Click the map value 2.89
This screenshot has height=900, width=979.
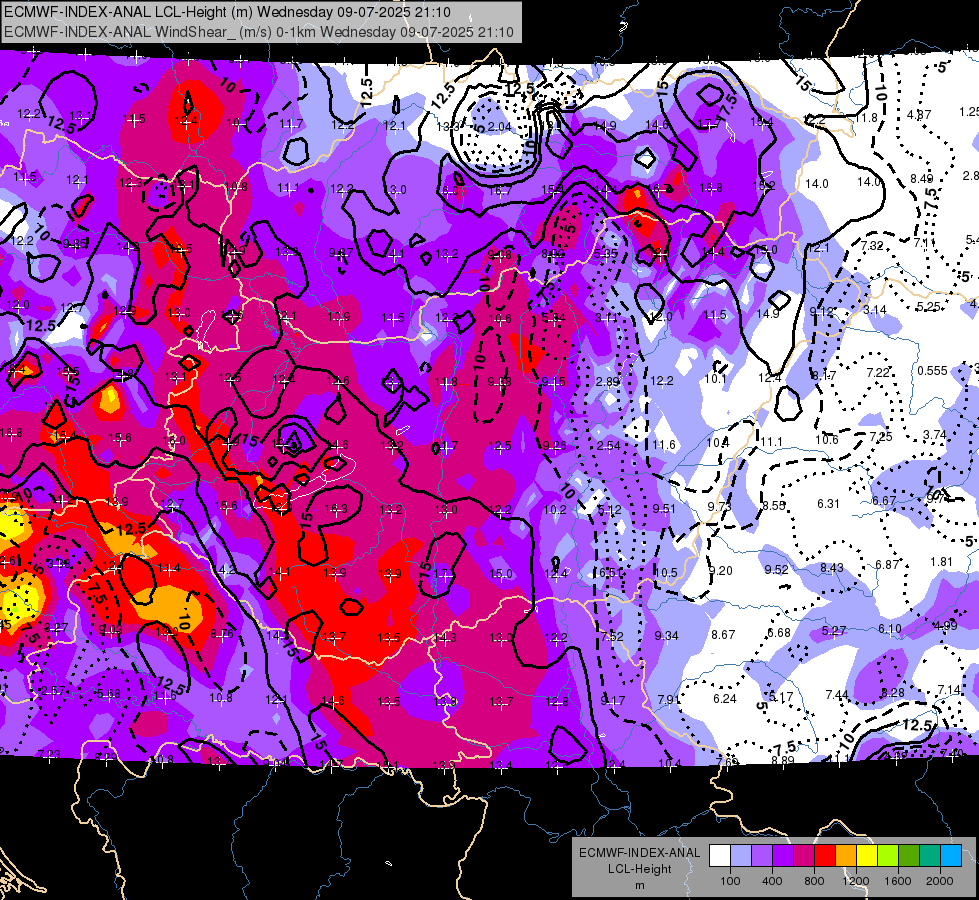608,381
